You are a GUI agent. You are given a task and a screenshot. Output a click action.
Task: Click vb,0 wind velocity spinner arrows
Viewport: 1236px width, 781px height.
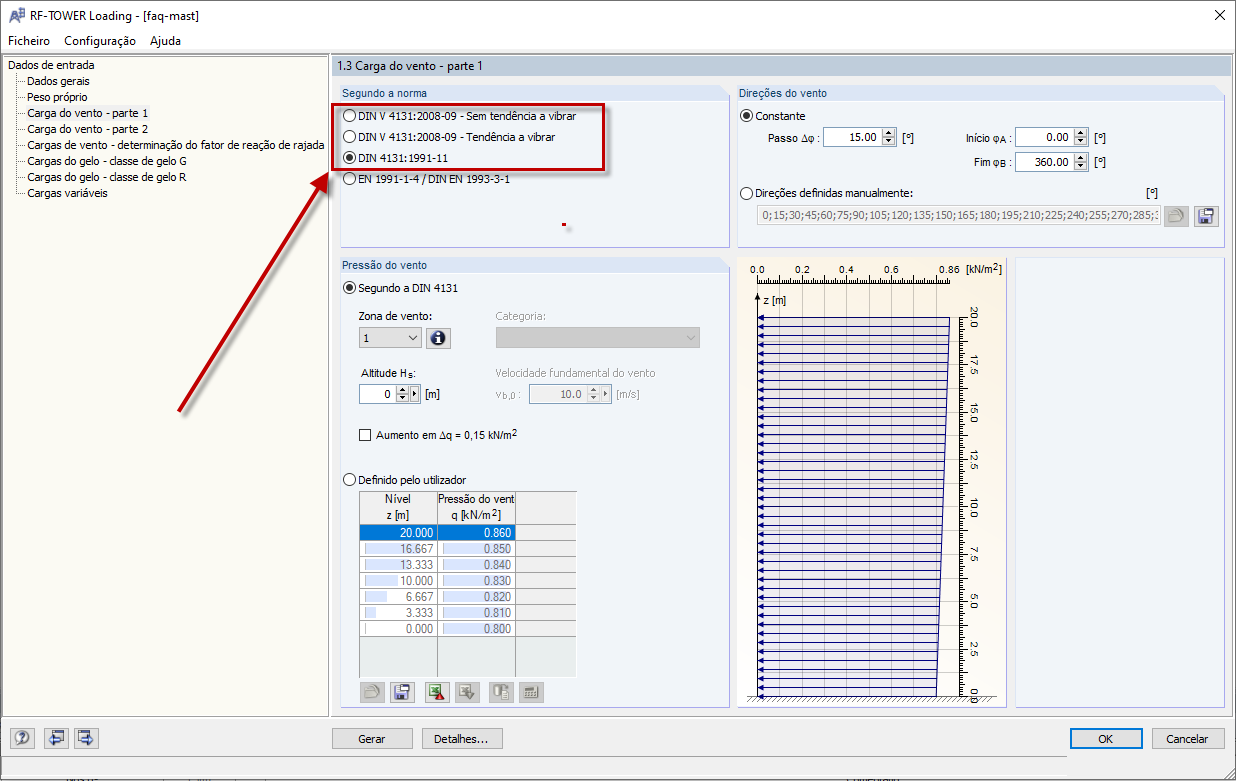592,394
